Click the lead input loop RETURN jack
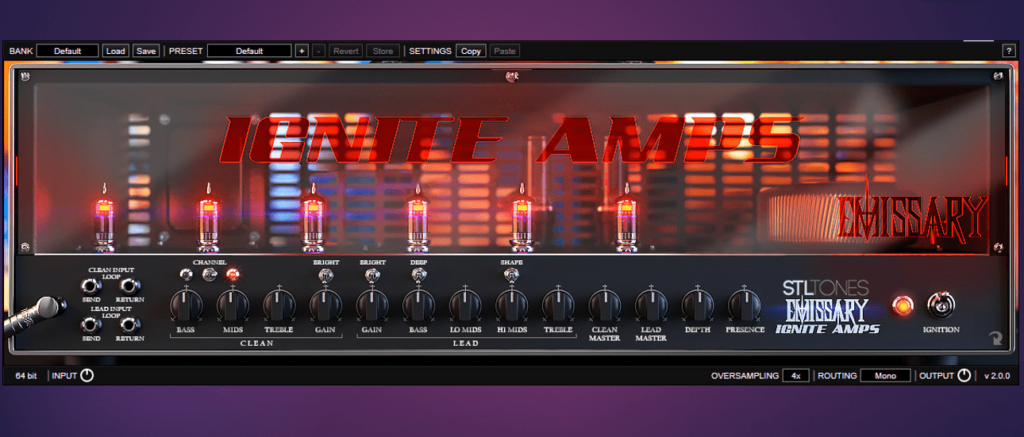The height and width of the screenshot is (437, 1024). pos(131,324)
